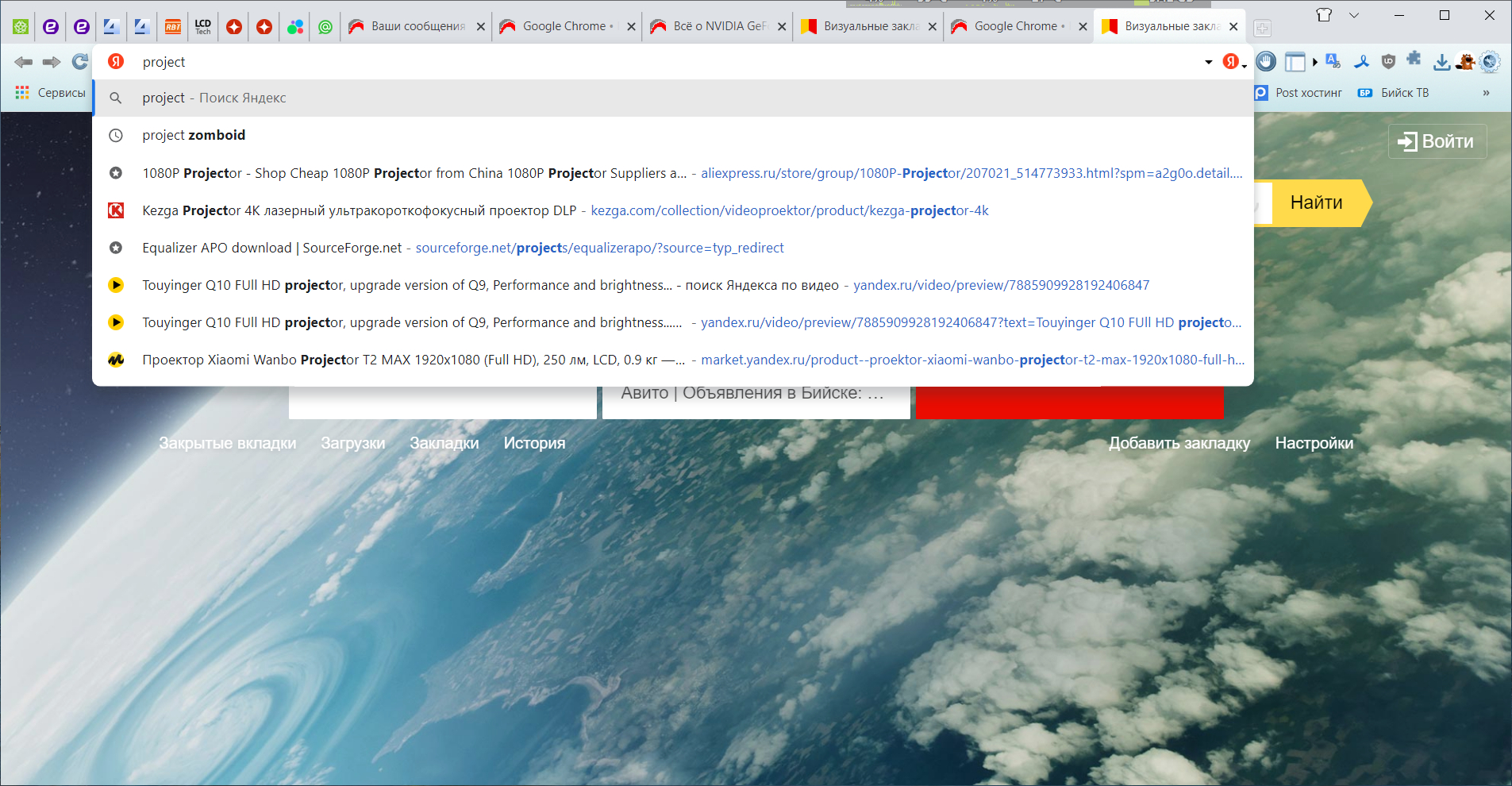Screen dimensions: 1512x786
Task: Open the Post хостинг bookmark
Action: [x=1298, y=93]
